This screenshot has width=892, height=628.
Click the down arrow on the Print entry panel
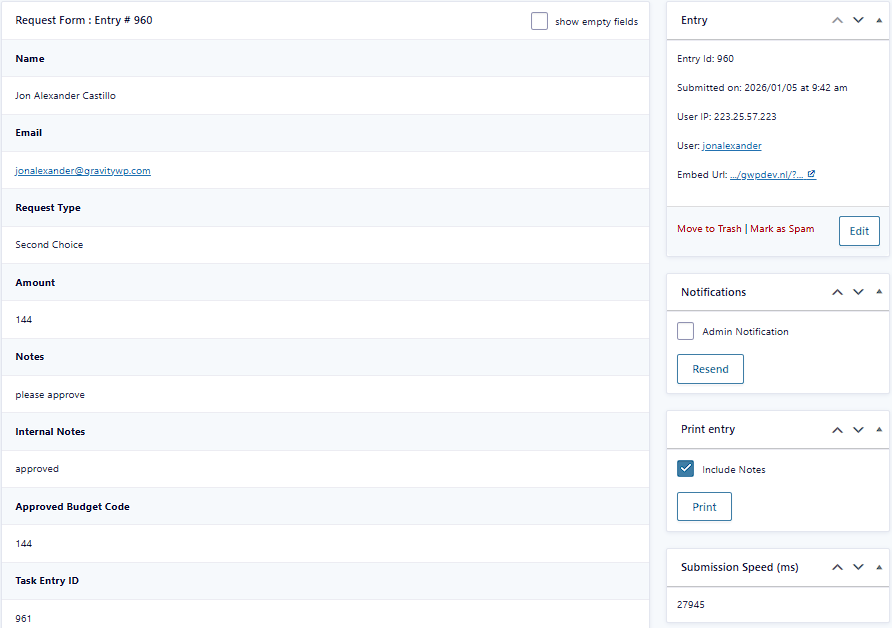858,429
